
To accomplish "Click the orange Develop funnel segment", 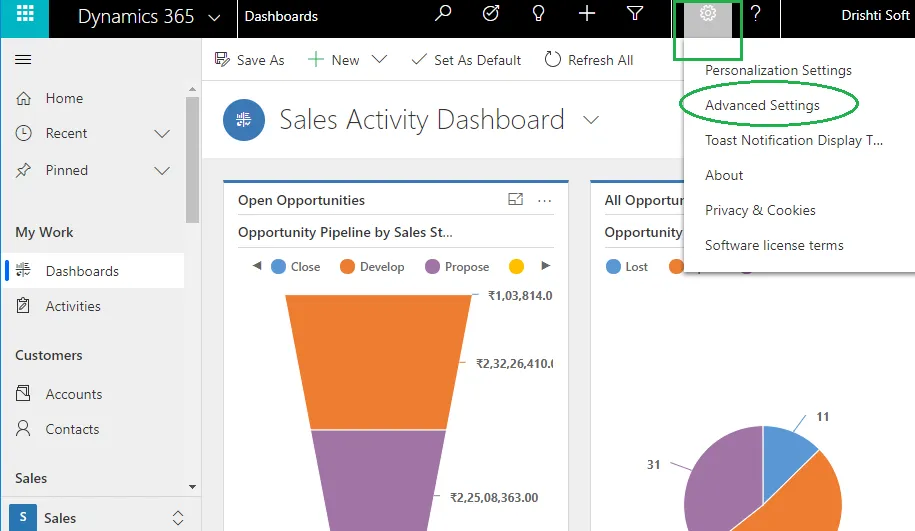I will click(x=378, y=362).
